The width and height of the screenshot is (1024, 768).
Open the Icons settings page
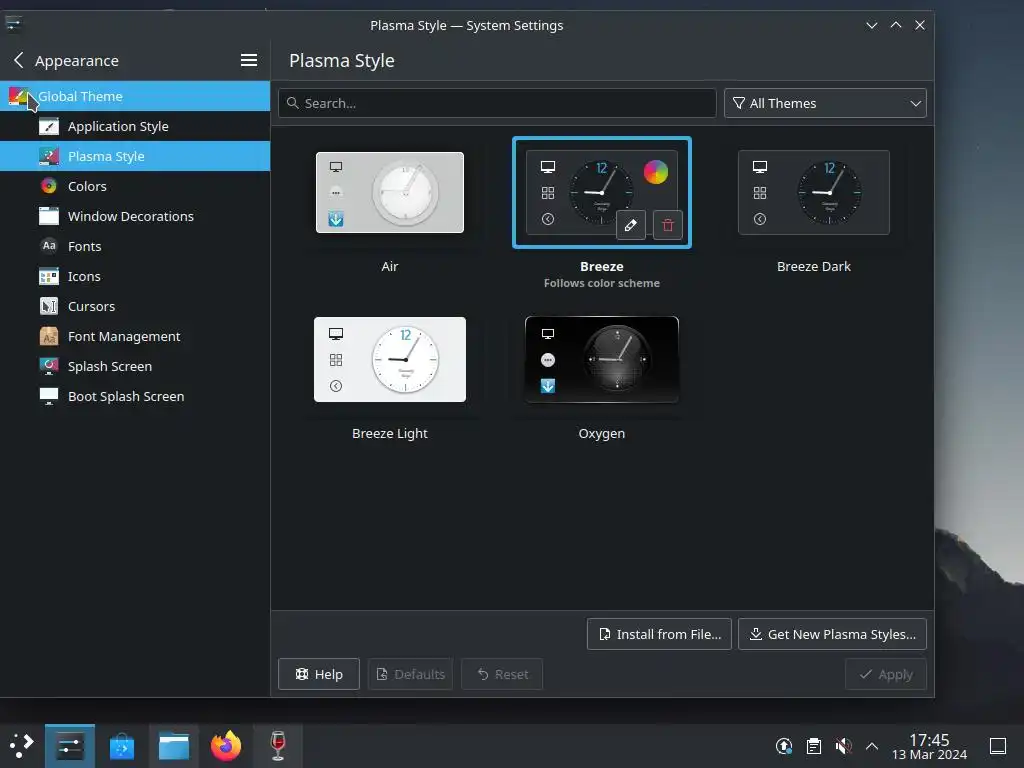coord(135,276)
